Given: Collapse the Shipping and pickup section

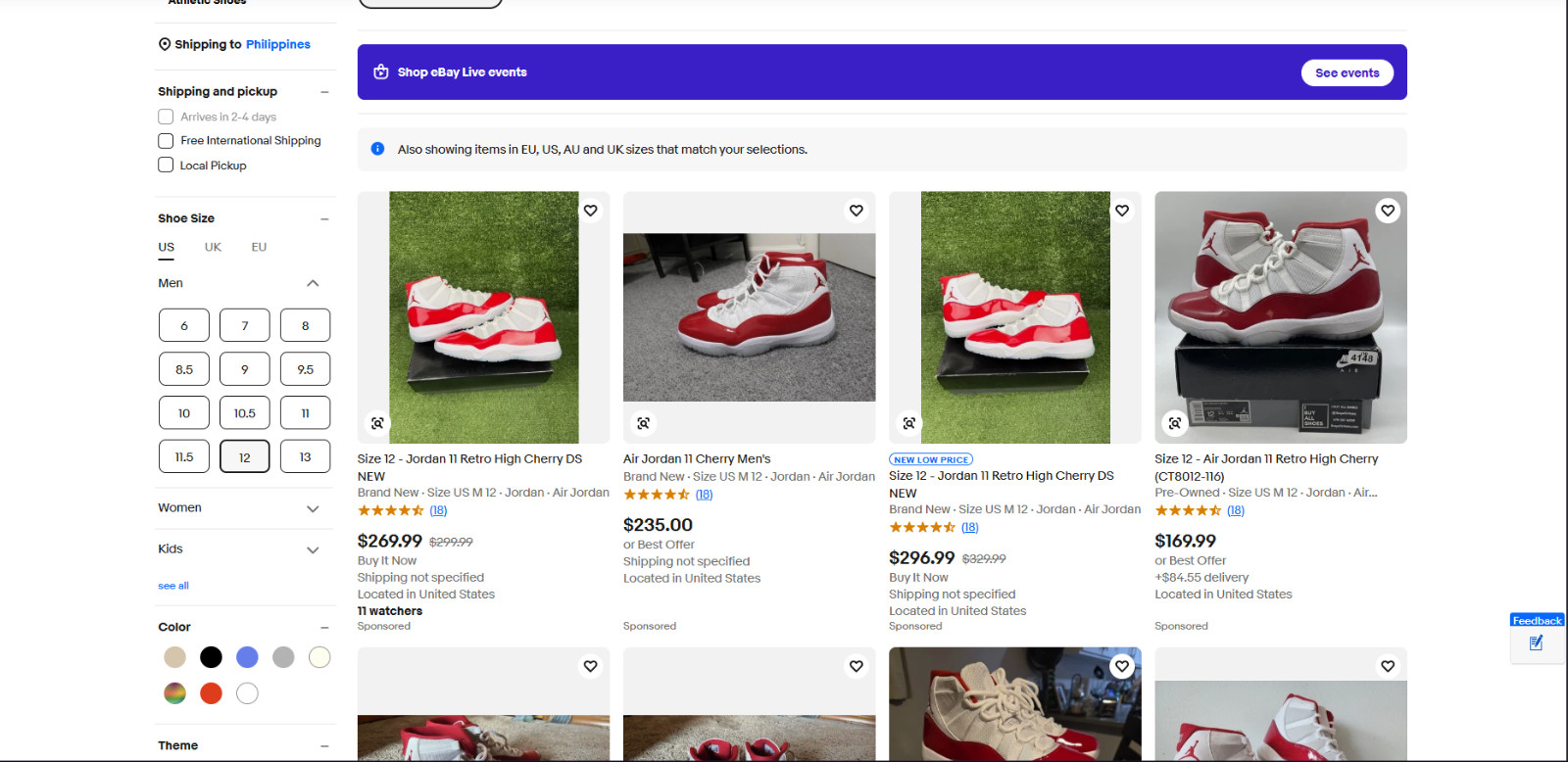Looking at the screenshot, I should point(324,92).
